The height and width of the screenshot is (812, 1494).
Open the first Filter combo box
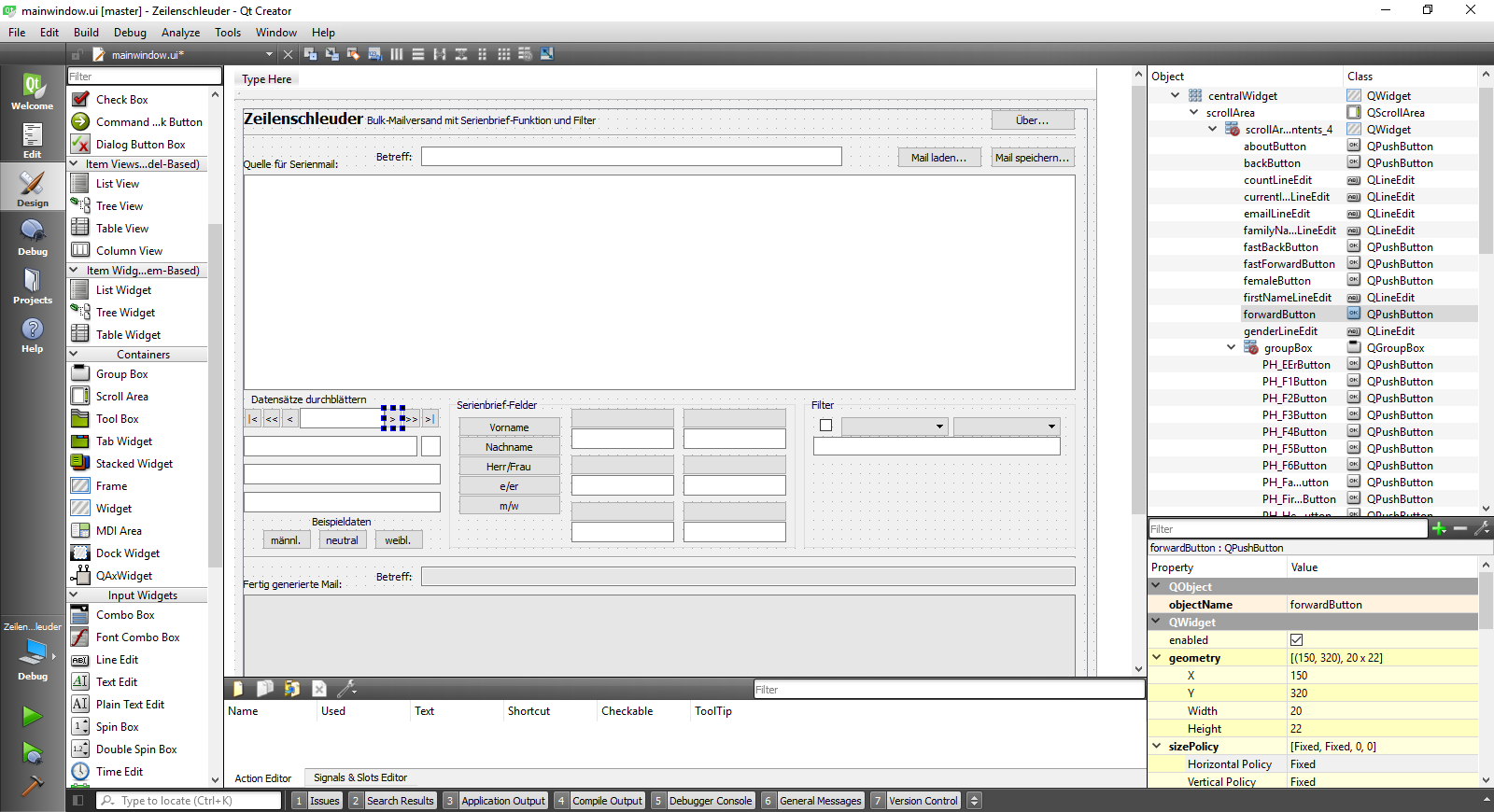[x=895, y=427]
